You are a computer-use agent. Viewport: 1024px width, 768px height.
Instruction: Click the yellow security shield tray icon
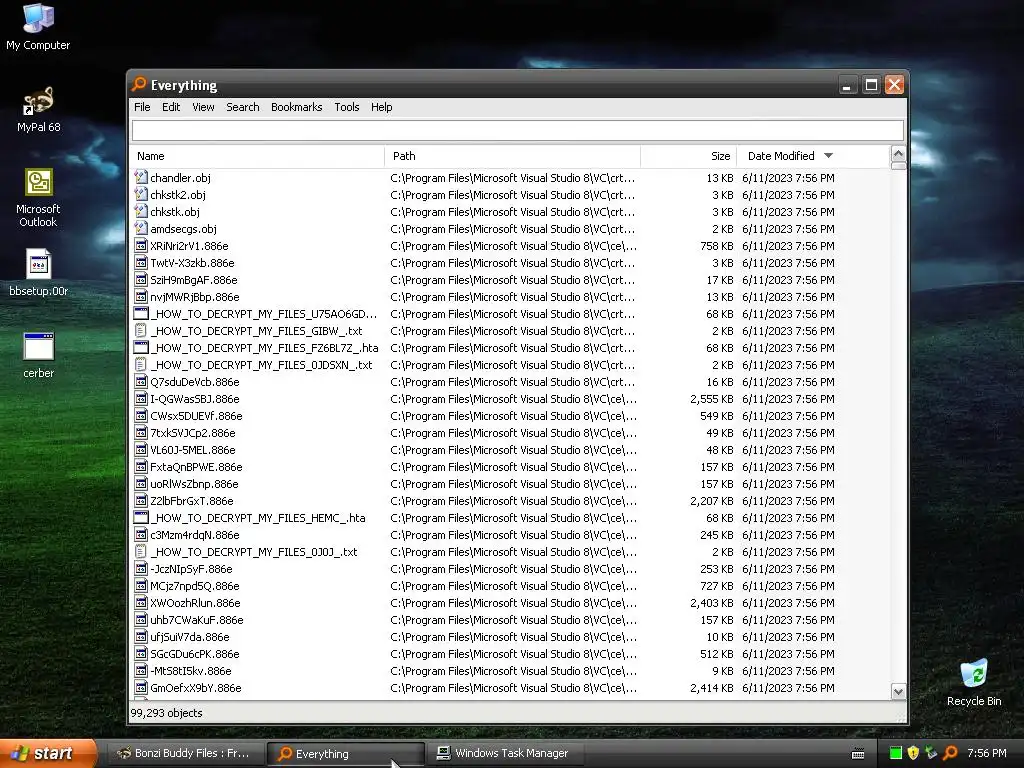tap(914, 753)
